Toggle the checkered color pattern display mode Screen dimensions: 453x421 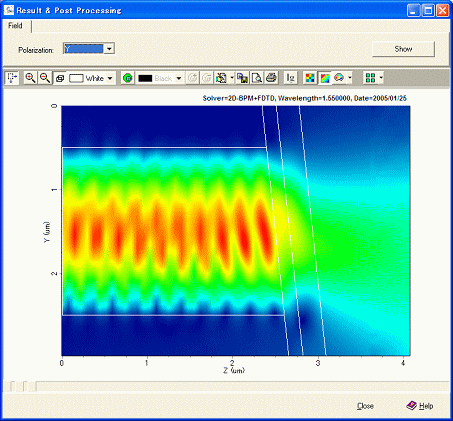coord(310,78)
